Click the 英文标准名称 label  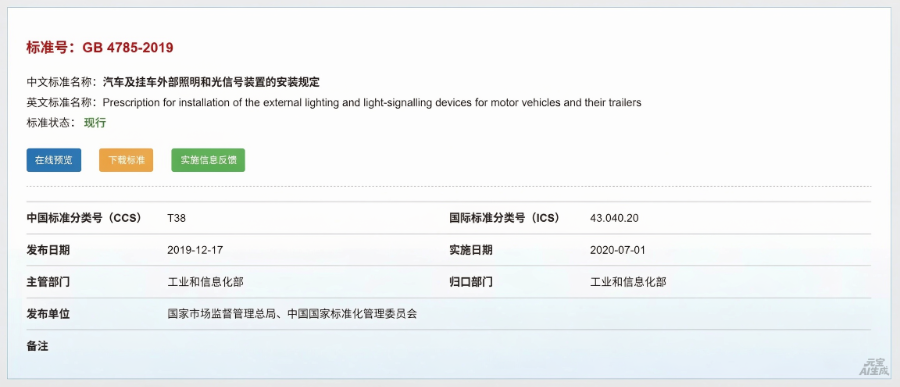(x=62, y=103)
